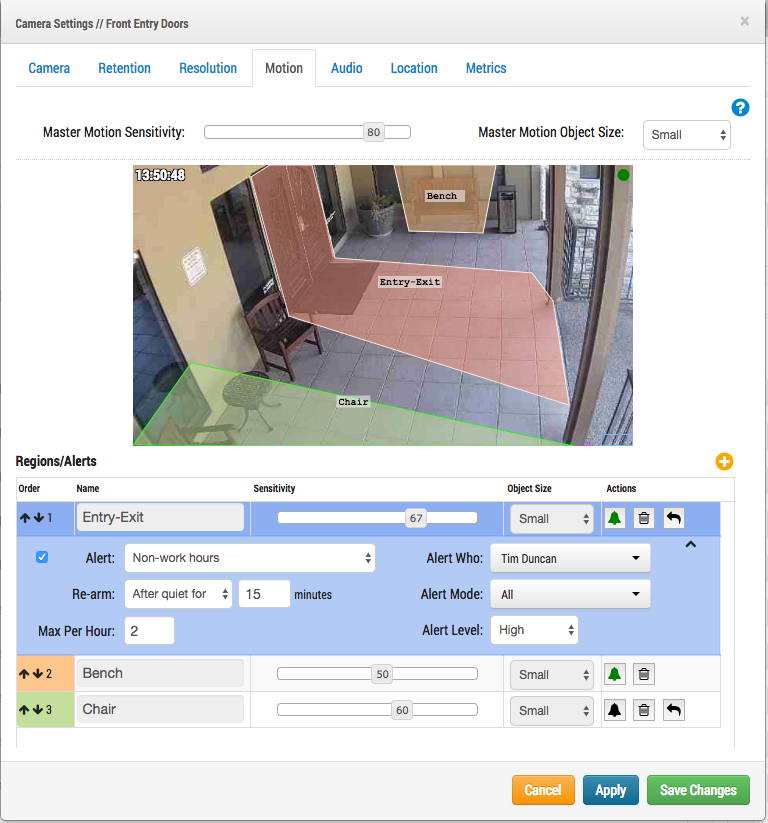This screenshot has width=768, height=823.
Task: Add a new region with the orange plus icon
Action: [x=724, y=461]
